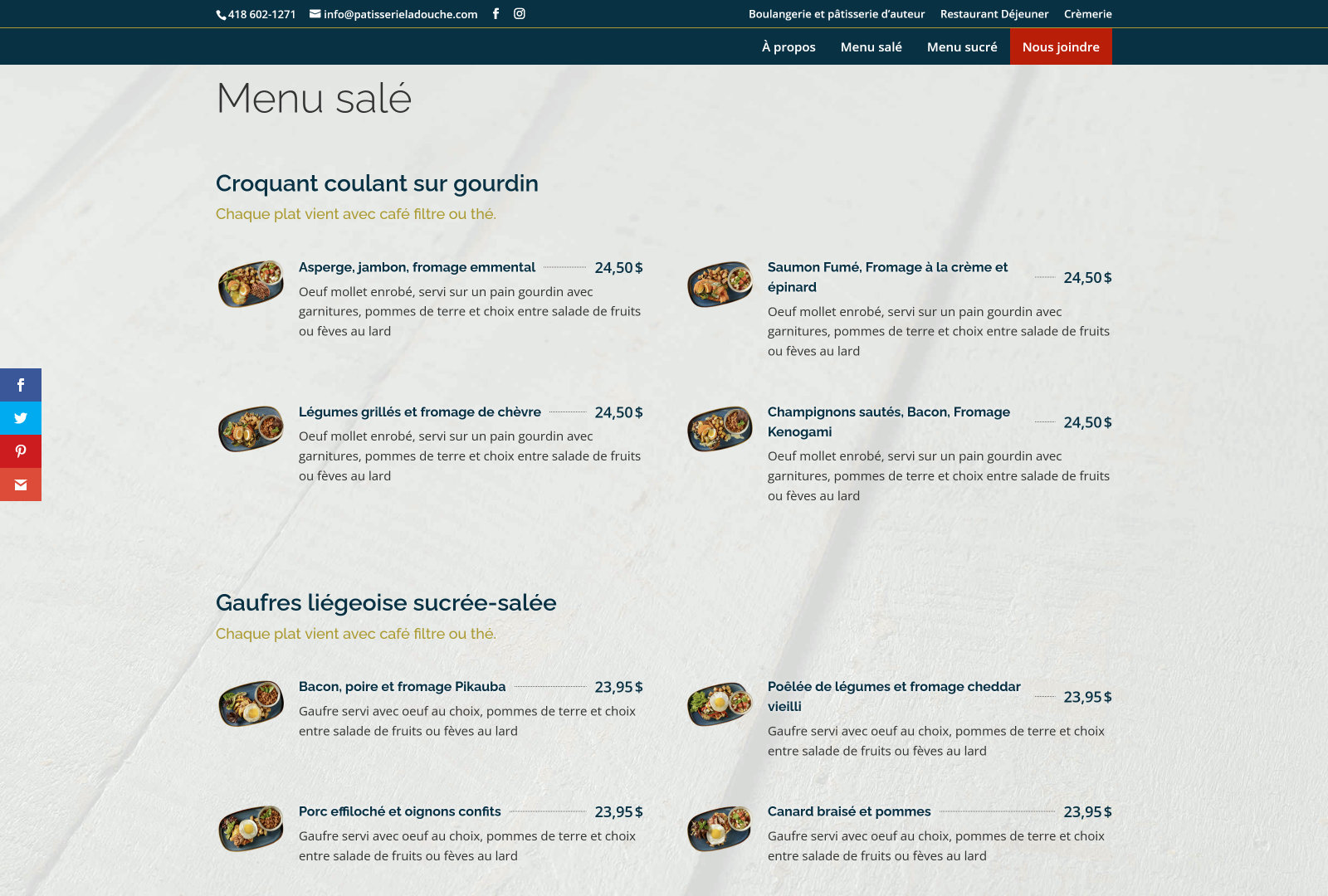Viewport: 1328px width, 896px height.
Task: Click the Asperge, jambon dish thumbnail
Action: (x=251, y=284)
